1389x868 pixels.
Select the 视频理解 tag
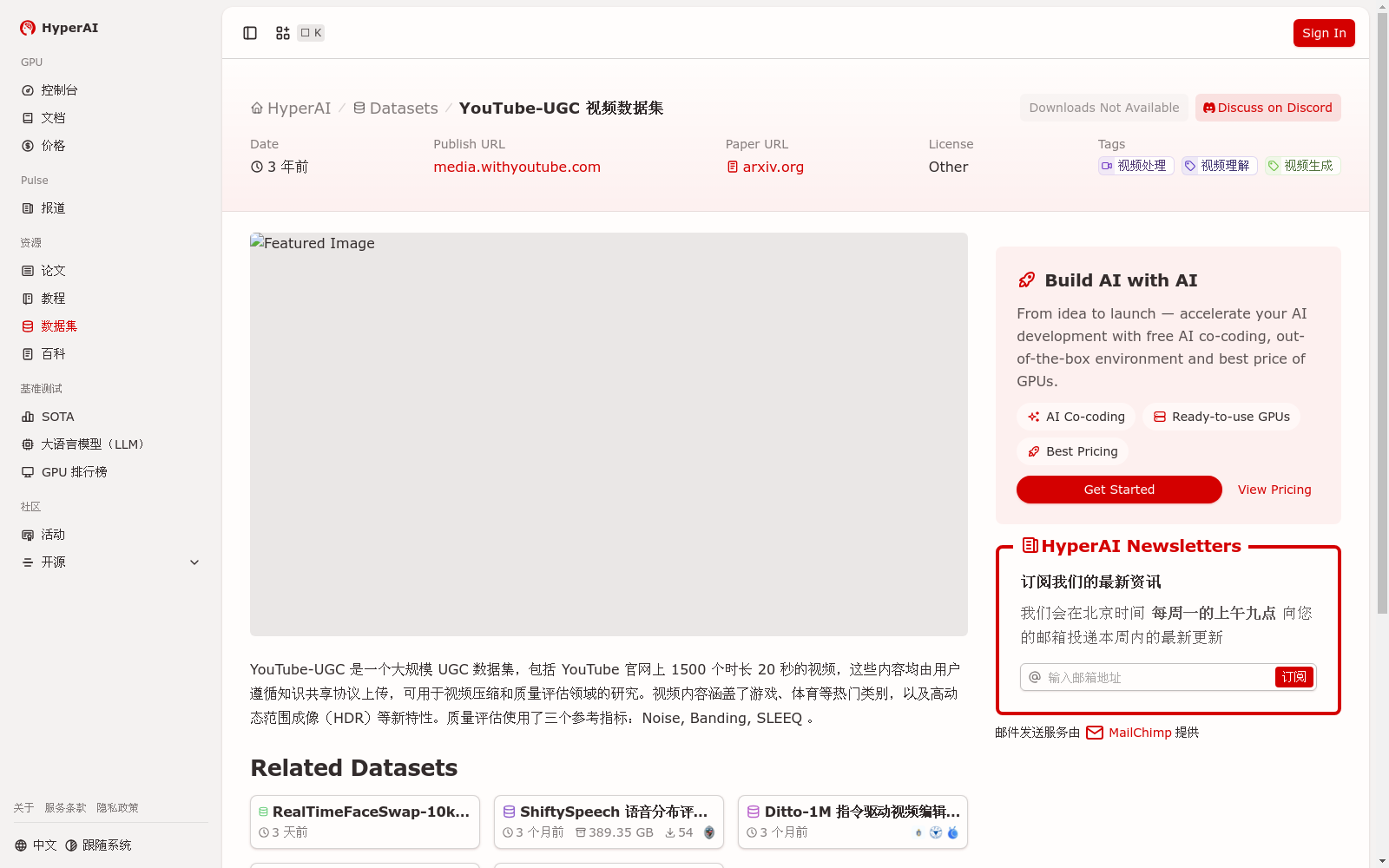pyautogui.click(x=1219, y=166)
